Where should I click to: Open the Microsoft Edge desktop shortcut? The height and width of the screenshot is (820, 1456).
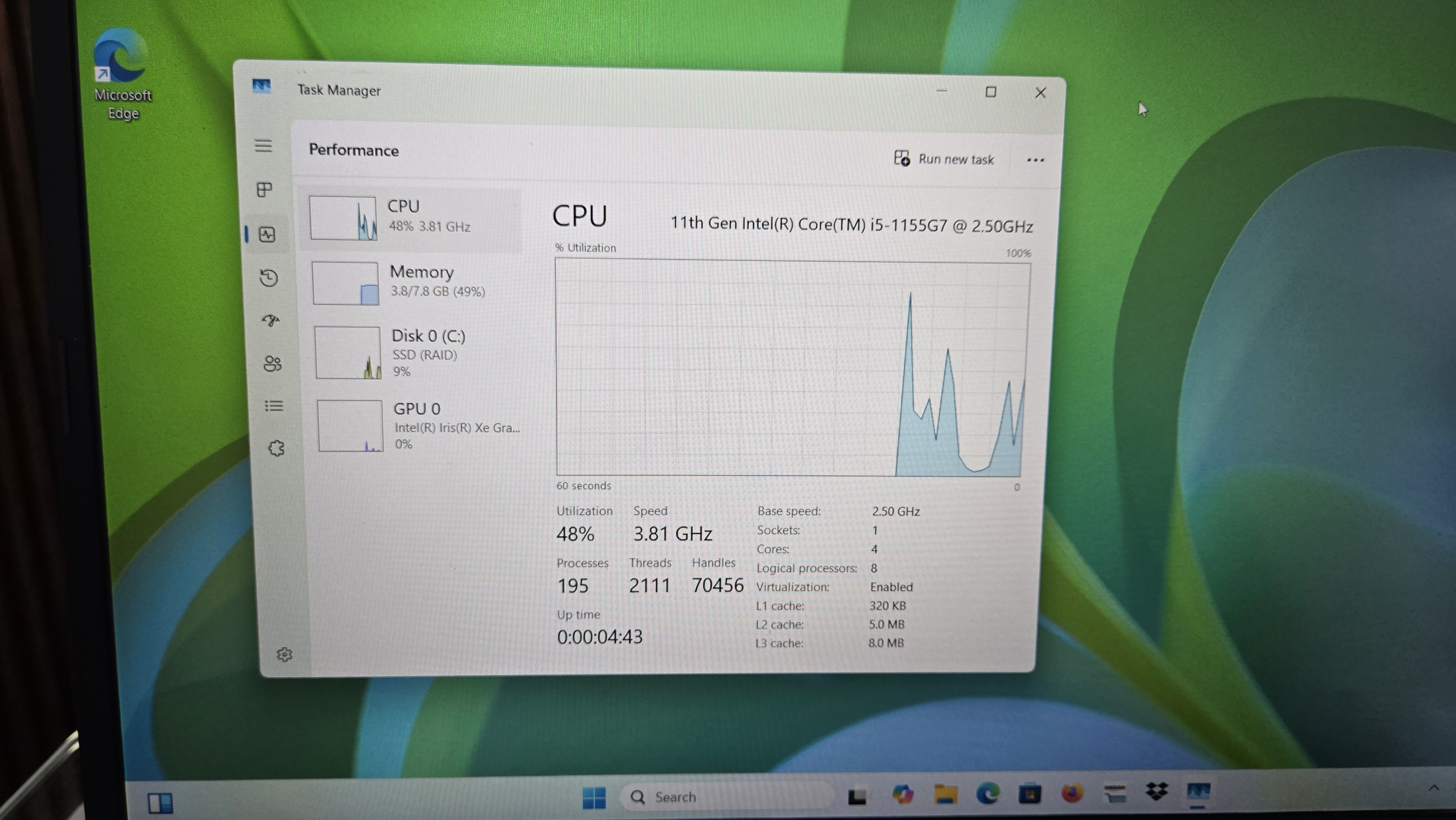[x=122, y=75]
